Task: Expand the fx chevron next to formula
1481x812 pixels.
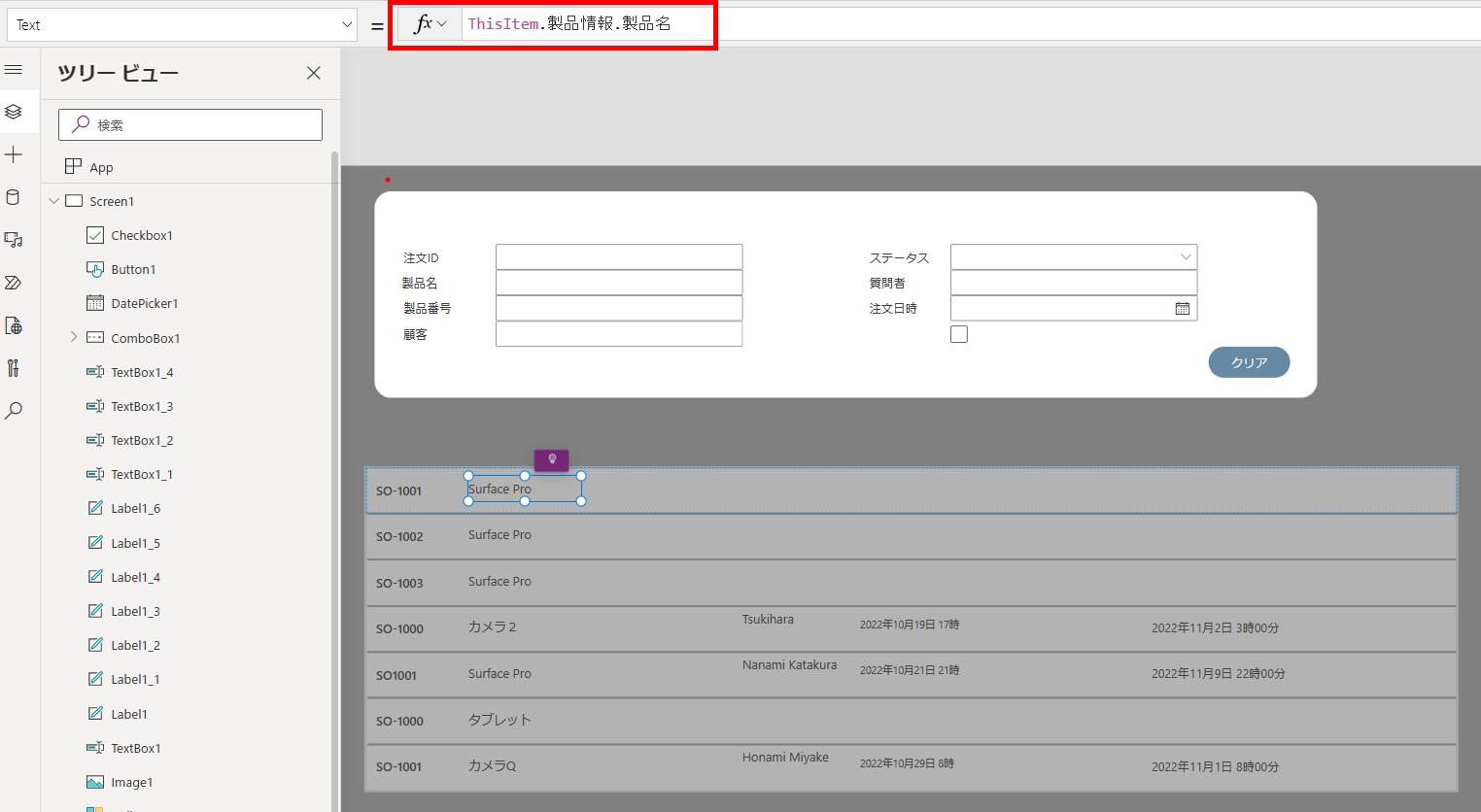Action: [x=442, y=24]
